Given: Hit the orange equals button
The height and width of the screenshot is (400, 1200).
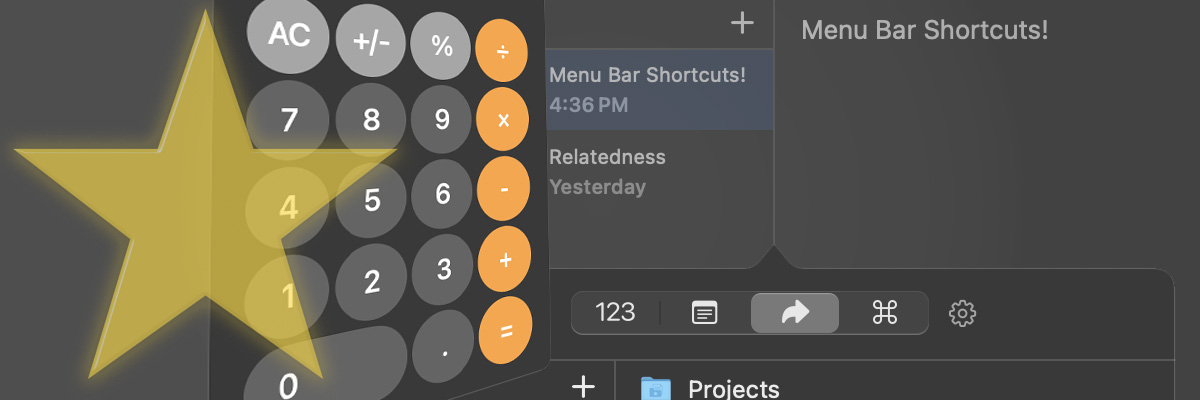Looking at the screenshot, I should point(506,331).
